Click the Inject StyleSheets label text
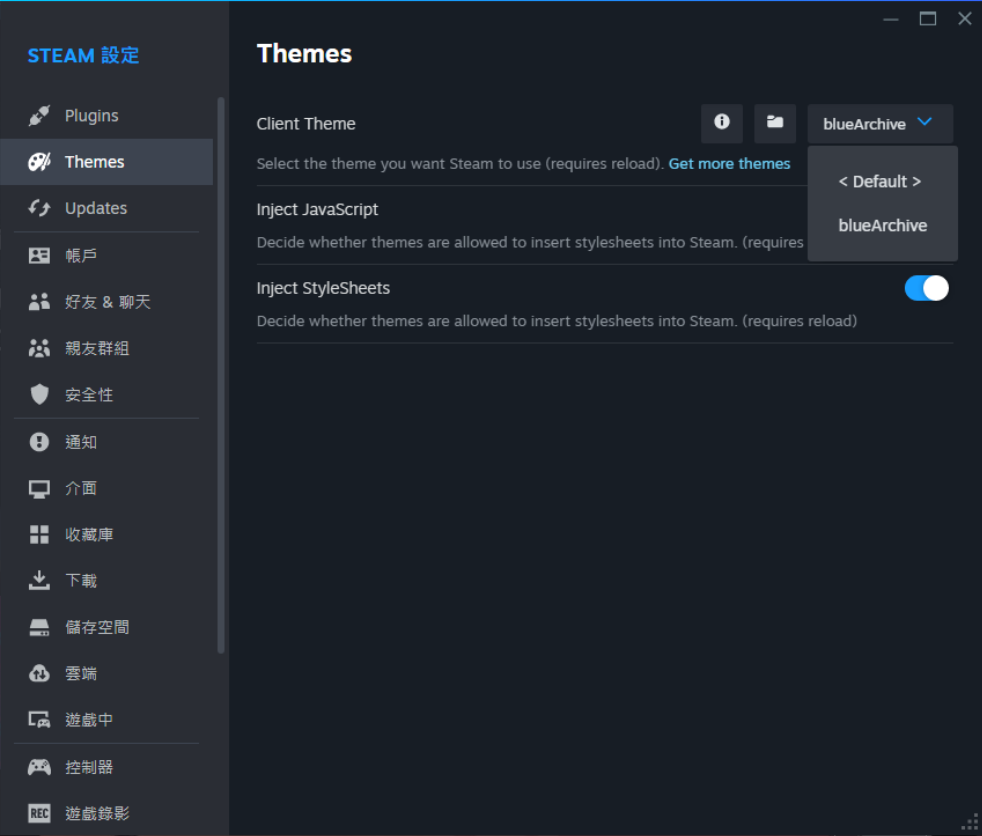 coord(323,288)
